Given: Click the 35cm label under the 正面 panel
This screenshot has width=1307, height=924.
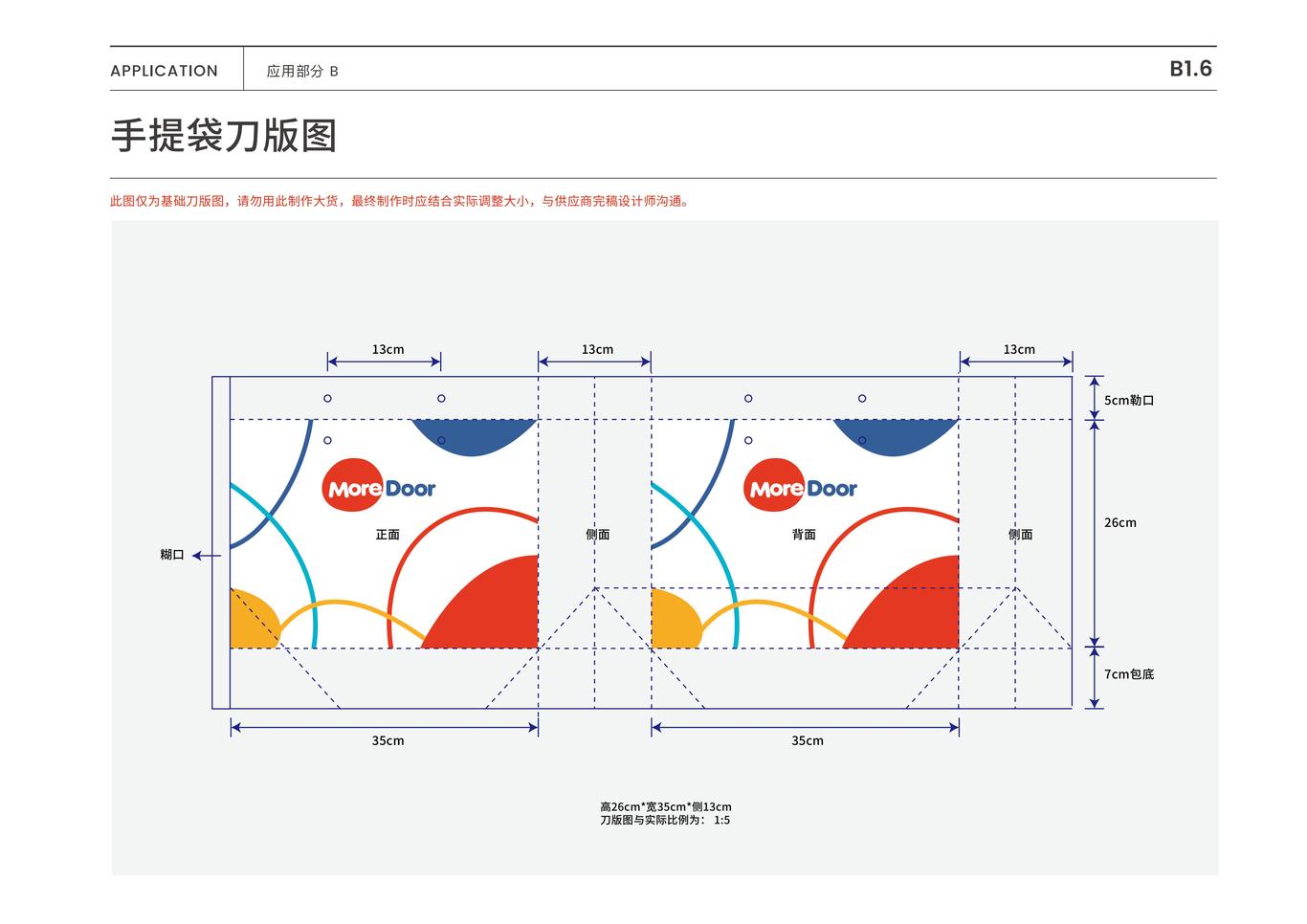Looking at the screenshot, I should point(388,740).
